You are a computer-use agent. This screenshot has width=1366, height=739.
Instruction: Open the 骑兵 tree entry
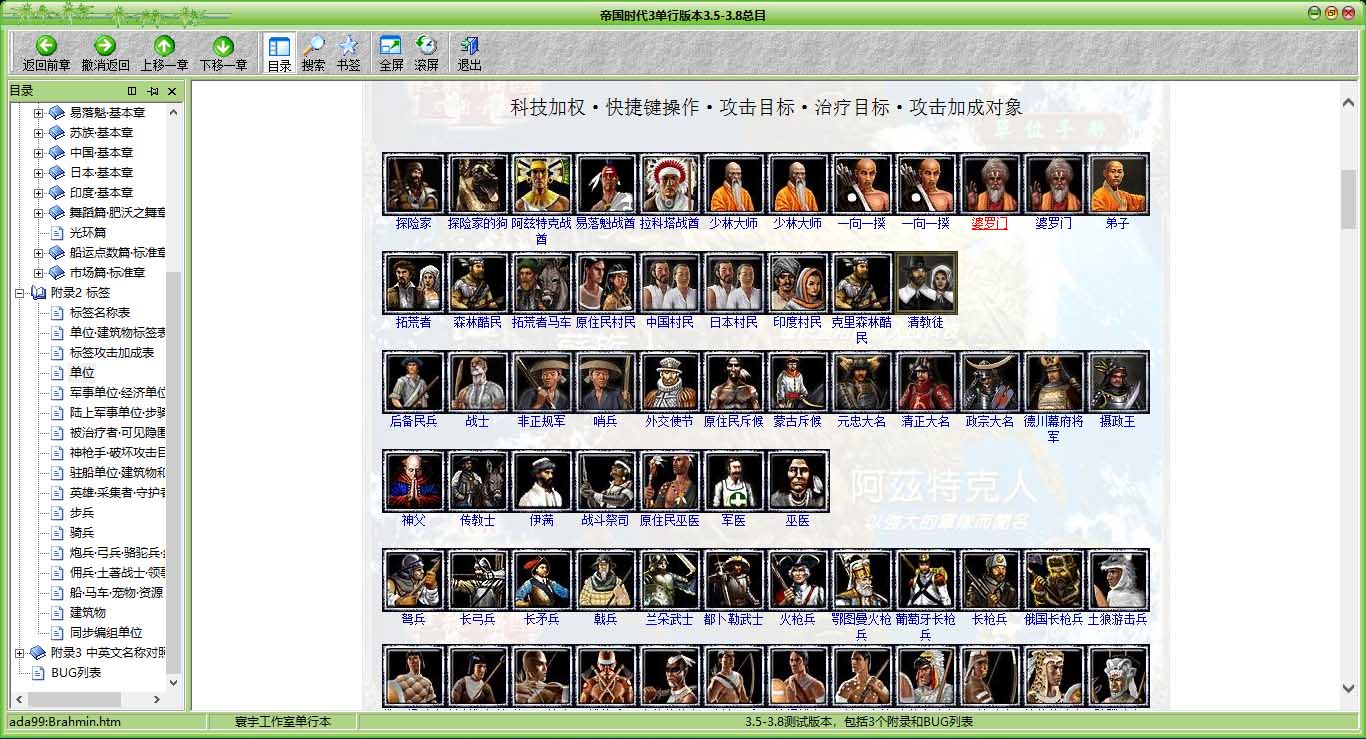pos(82,532)
